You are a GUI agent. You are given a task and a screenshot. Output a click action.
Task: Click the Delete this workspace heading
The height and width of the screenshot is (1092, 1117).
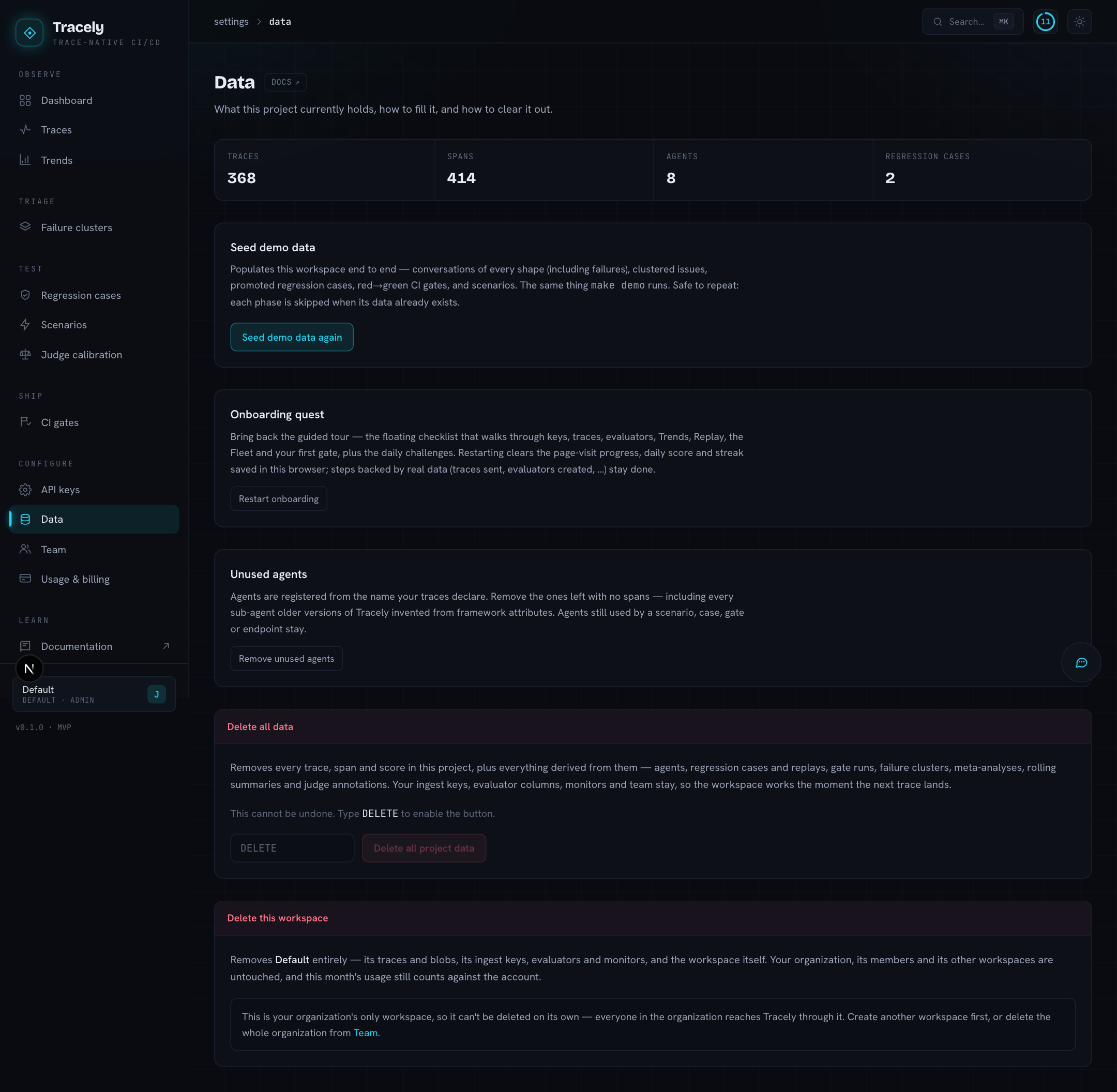tap(278, 918)
